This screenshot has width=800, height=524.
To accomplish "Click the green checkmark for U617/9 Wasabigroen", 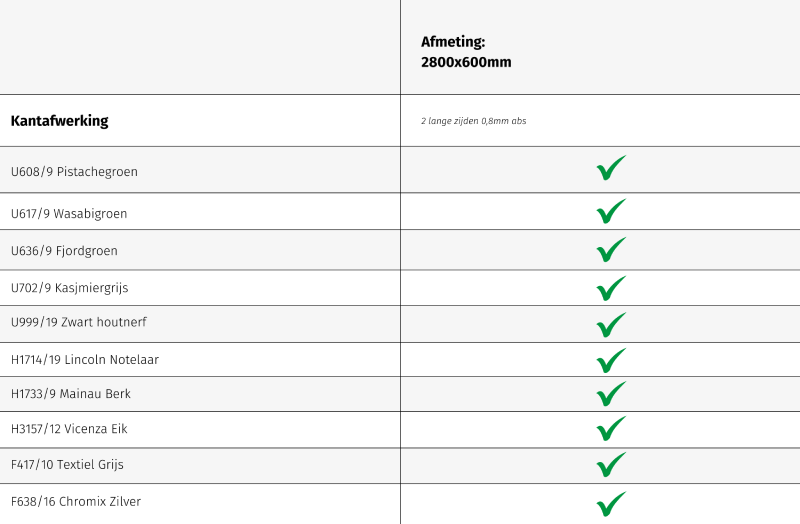I will (610, 212).
